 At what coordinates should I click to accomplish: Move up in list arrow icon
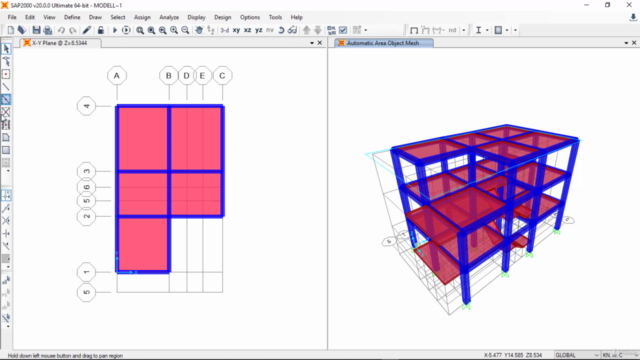[x=307, y=30]
